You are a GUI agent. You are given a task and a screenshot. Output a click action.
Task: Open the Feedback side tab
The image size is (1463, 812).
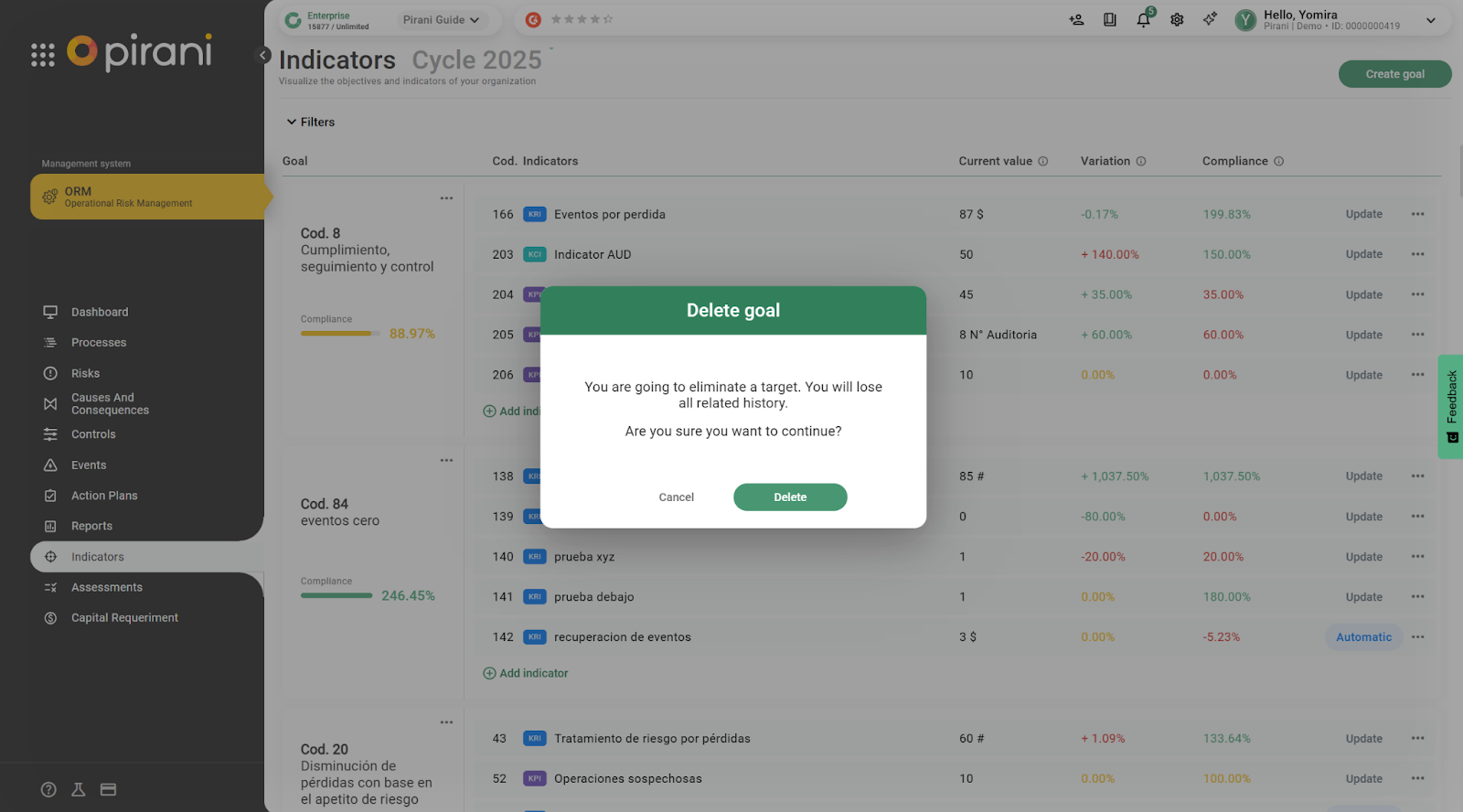pyautogui.click(x=1451, y=406)
